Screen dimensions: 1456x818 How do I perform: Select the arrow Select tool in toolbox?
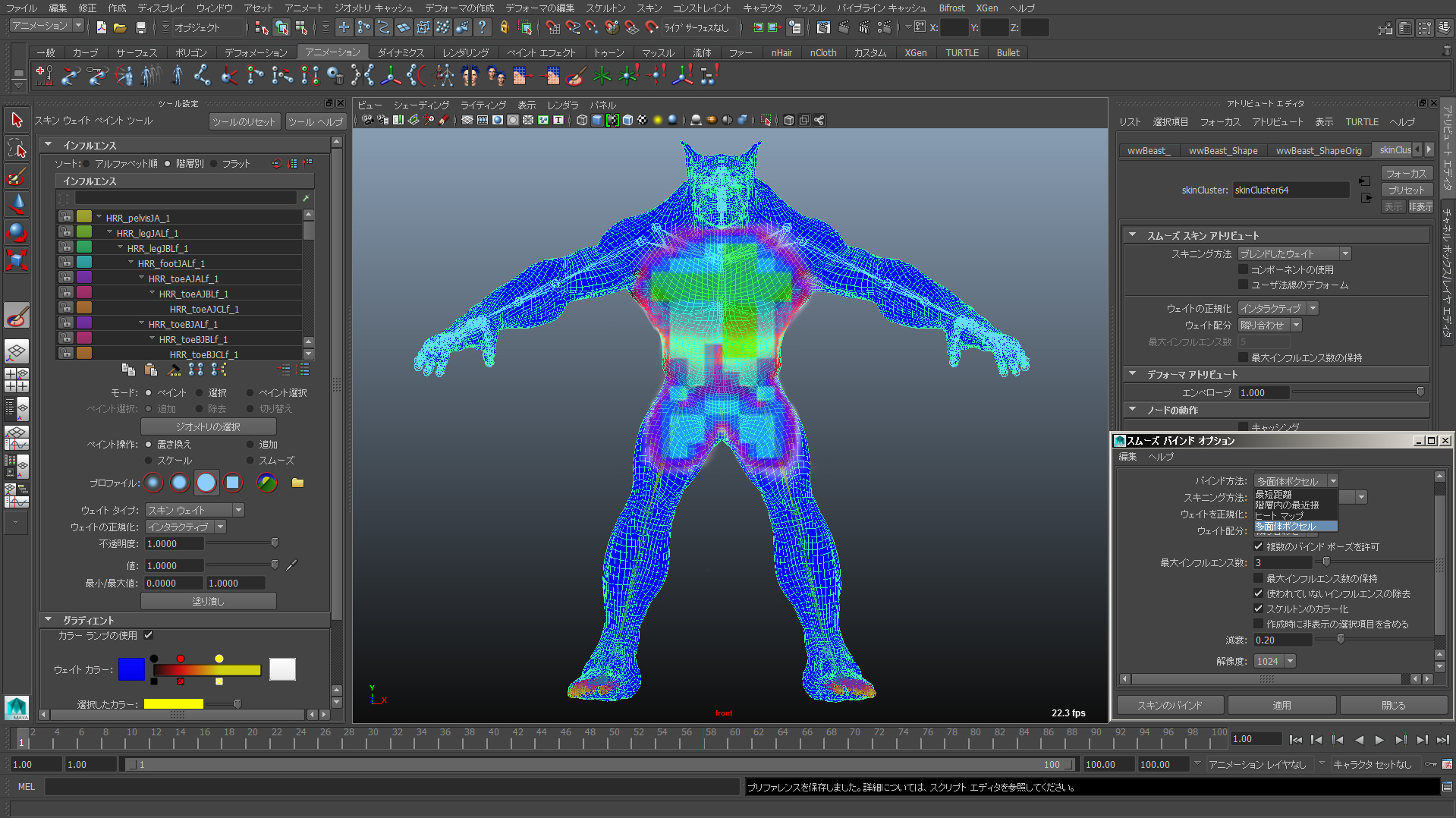[x=17, y=120]
